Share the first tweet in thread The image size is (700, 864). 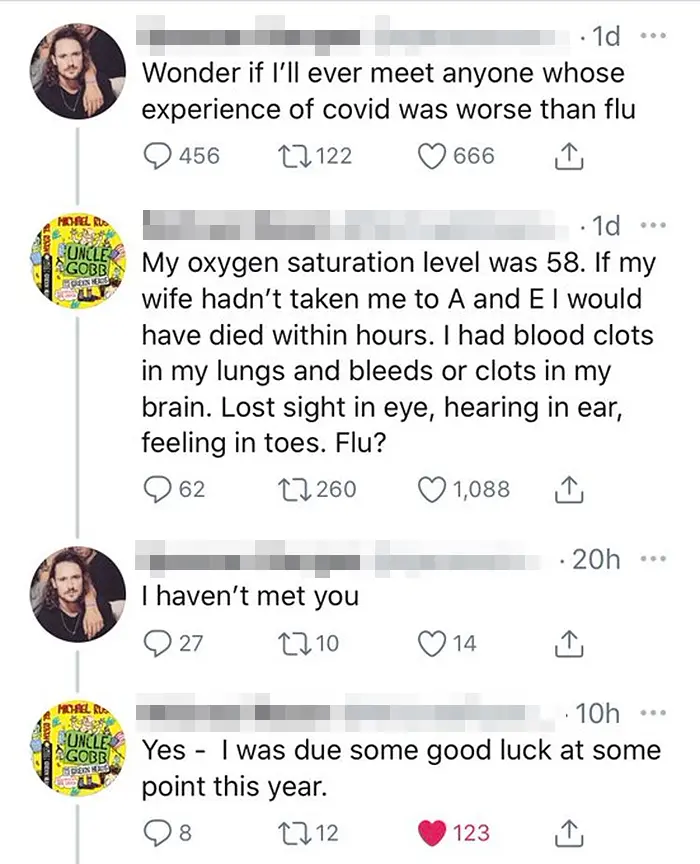(567, 156)
